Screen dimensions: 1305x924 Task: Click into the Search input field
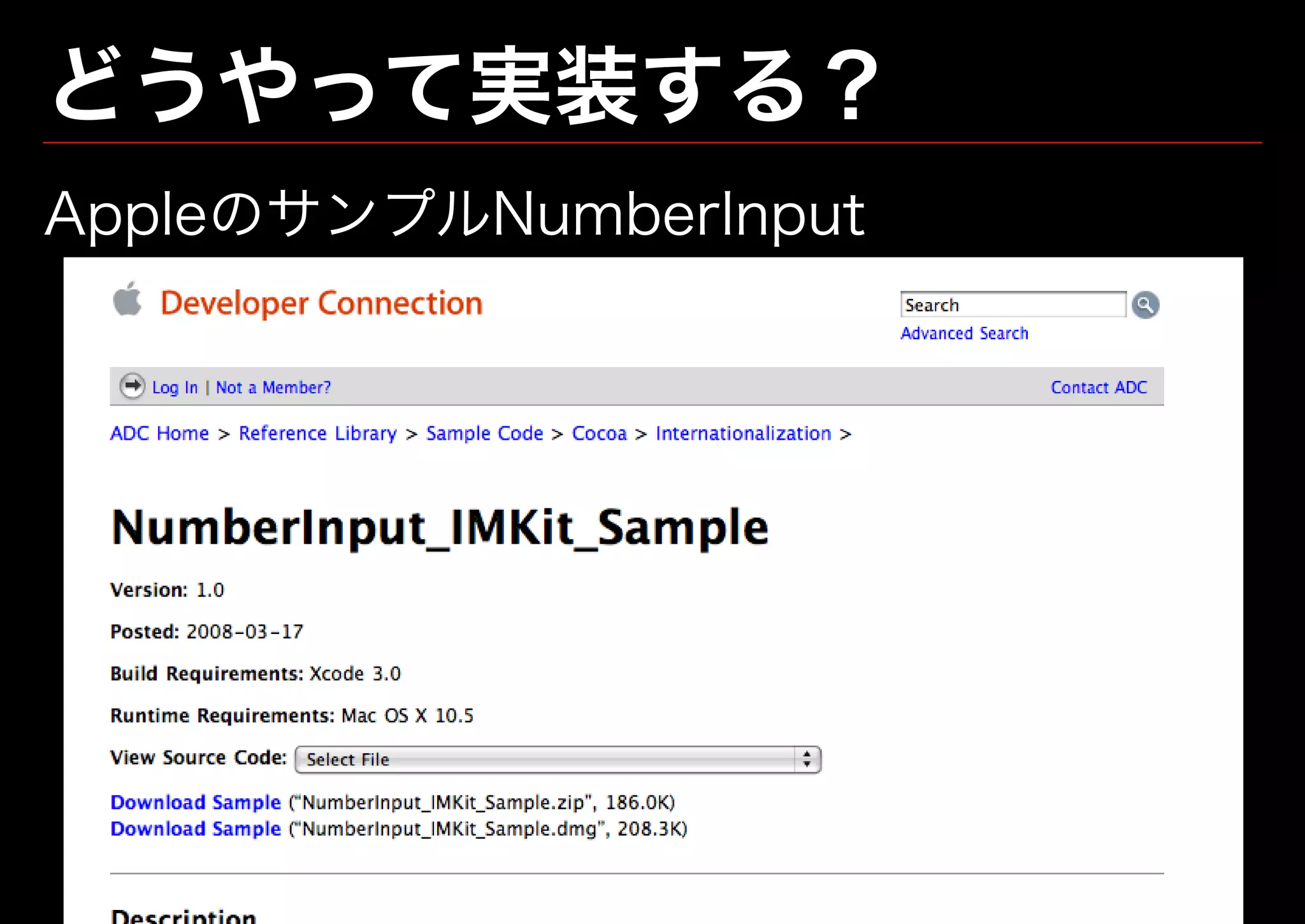pyautogui.click(x=1013, y=305)
